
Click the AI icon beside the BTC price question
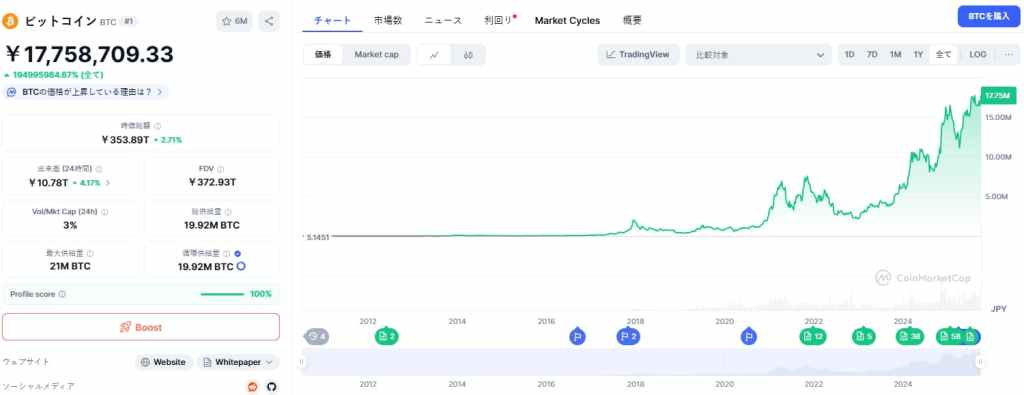[x=12, y=92]
